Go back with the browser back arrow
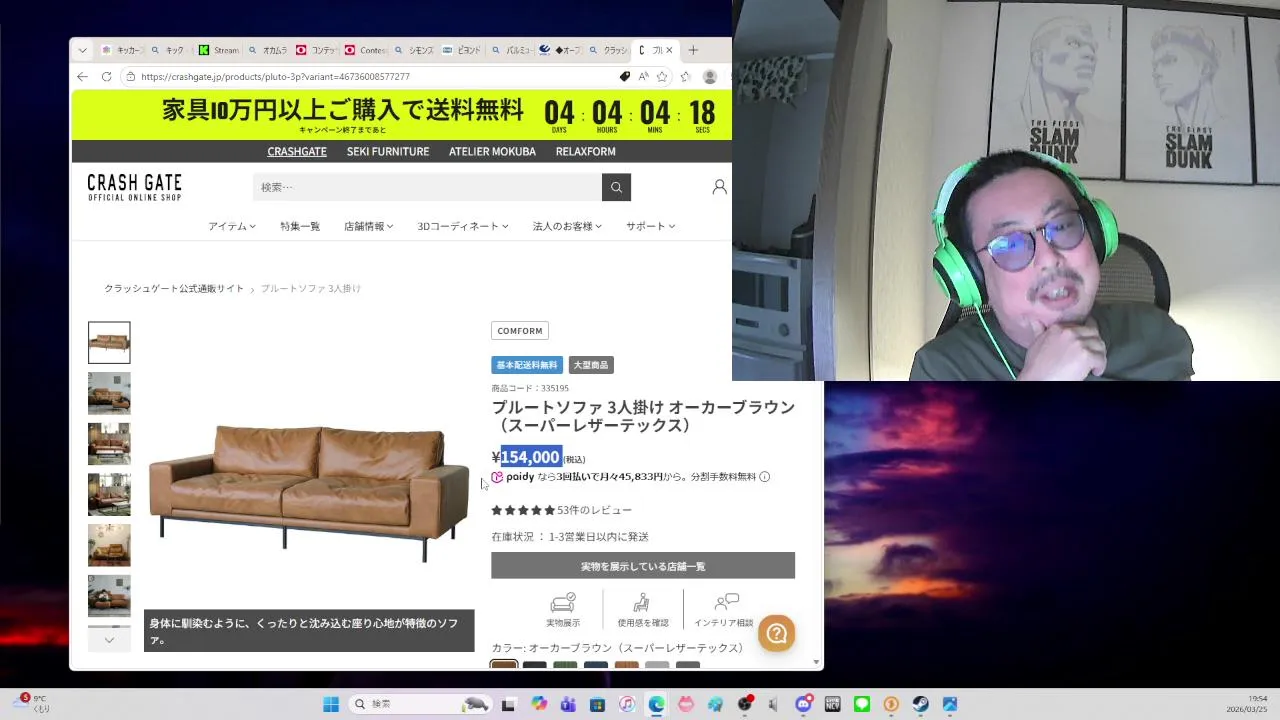The height and width of the screenshot is (720, 1280). (82, 76)
